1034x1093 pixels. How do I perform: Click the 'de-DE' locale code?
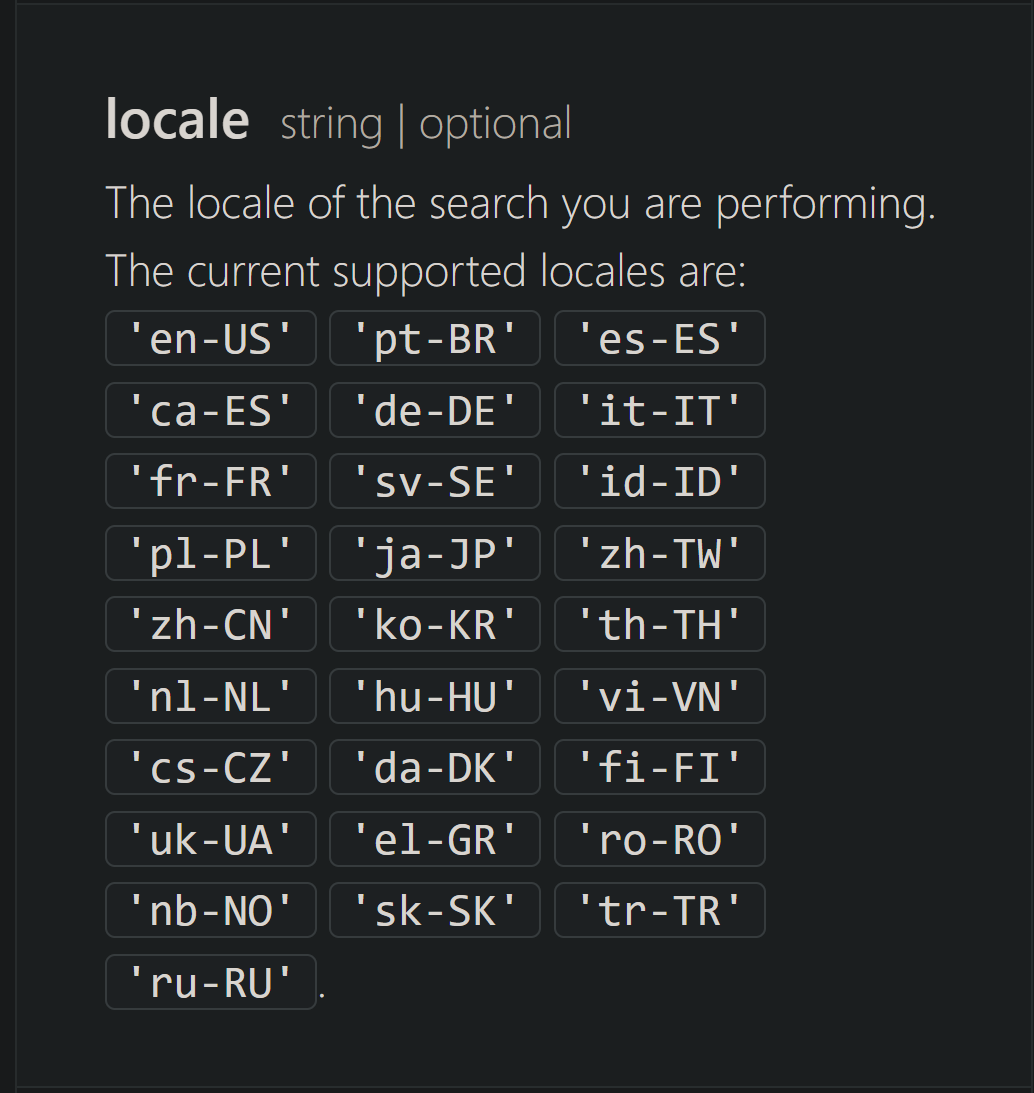435,410
